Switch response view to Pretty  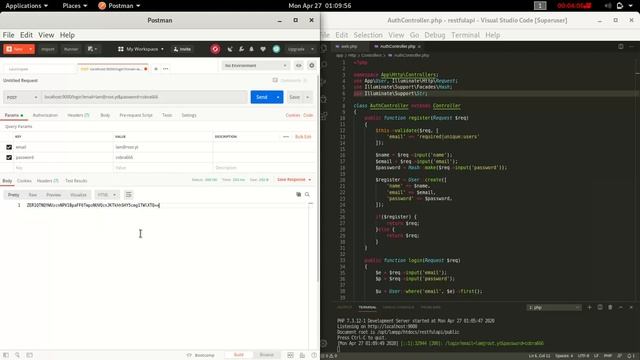point(13,195)
